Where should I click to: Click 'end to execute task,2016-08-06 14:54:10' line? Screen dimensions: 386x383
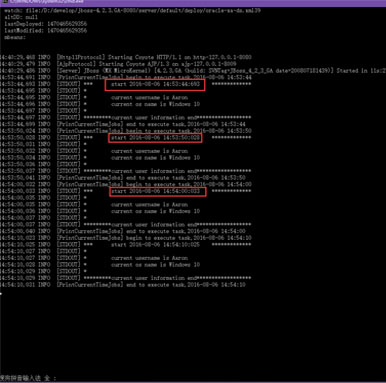click(x=123, y=285)
